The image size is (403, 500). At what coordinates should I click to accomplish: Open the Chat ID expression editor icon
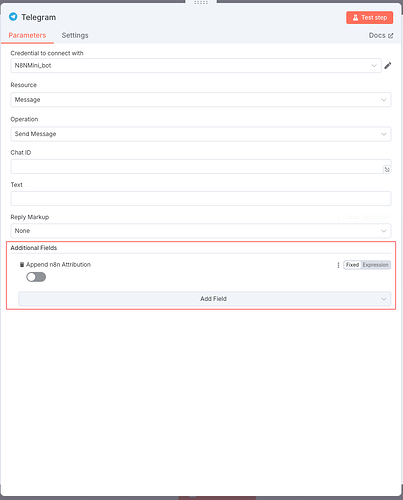pos(387,169)
